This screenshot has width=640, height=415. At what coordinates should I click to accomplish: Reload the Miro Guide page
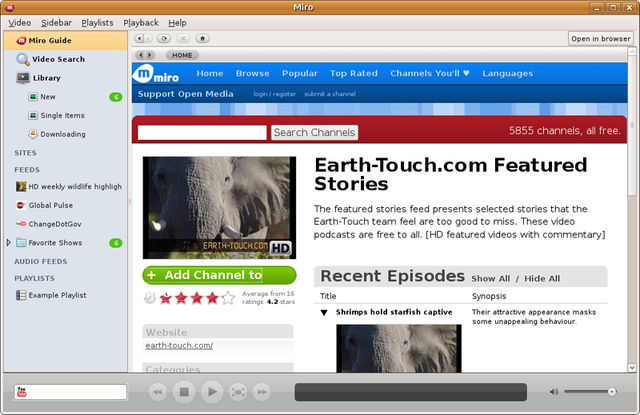click(x=164, y=38)
